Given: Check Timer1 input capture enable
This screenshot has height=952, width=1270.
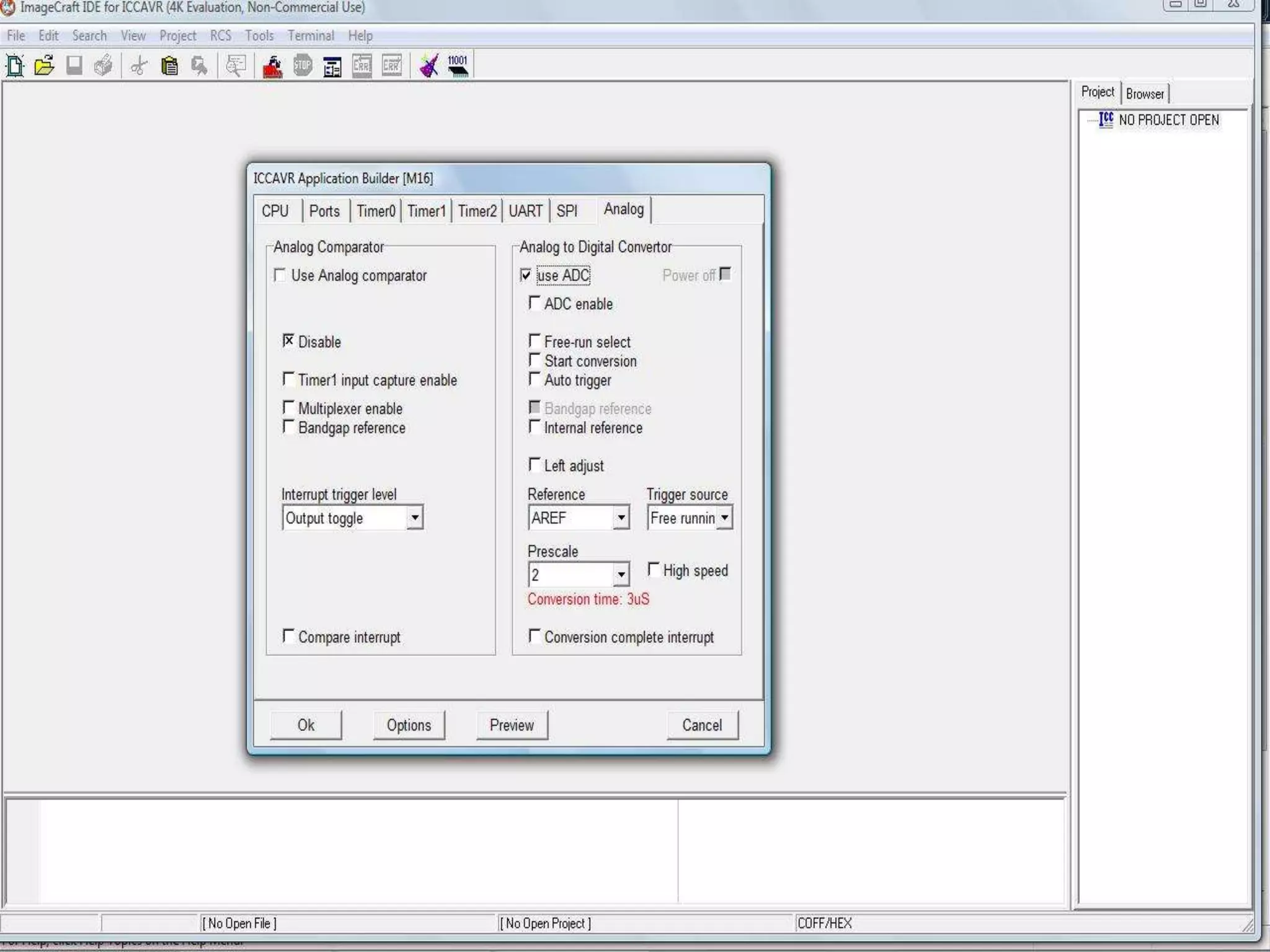Looking at the screenshot, I should (x=288, y=378).
